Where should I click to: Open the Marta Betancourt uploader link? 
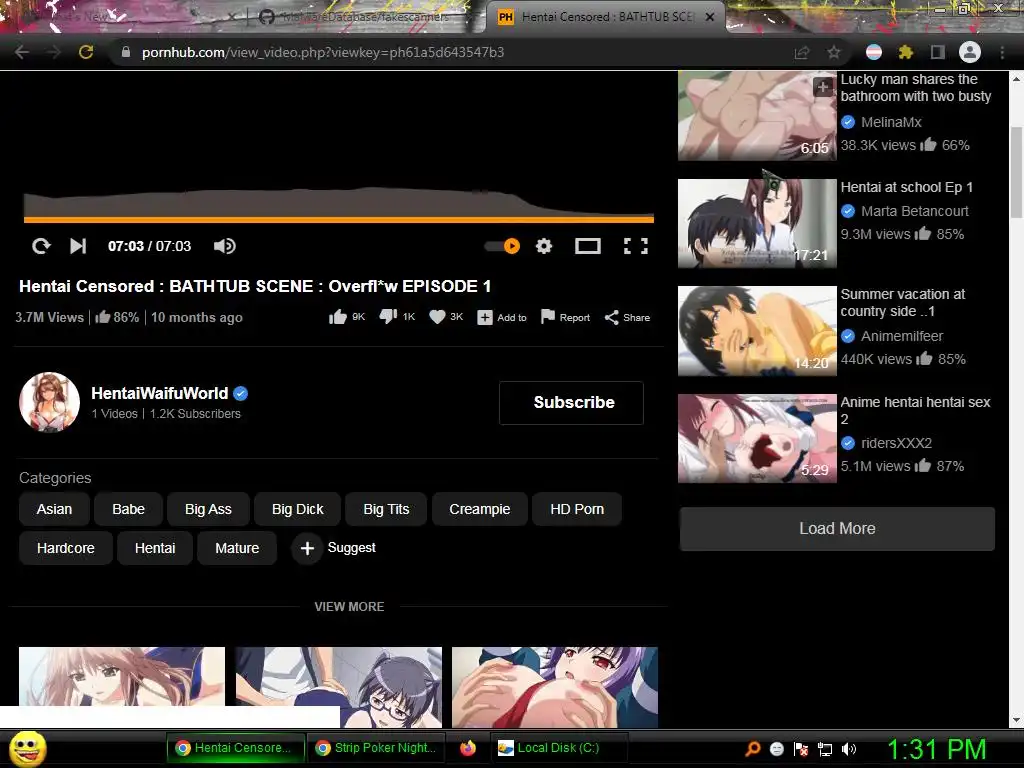click(x=914, y=211)
